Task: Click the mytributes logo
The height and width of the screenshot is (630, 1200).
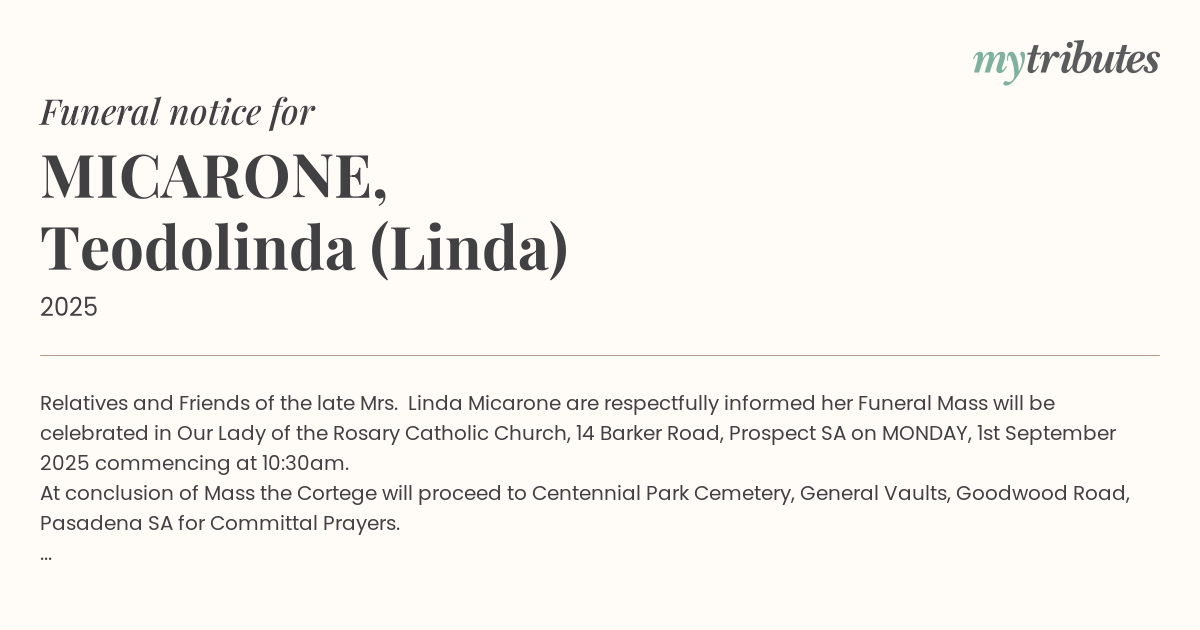Action: 1065,60
